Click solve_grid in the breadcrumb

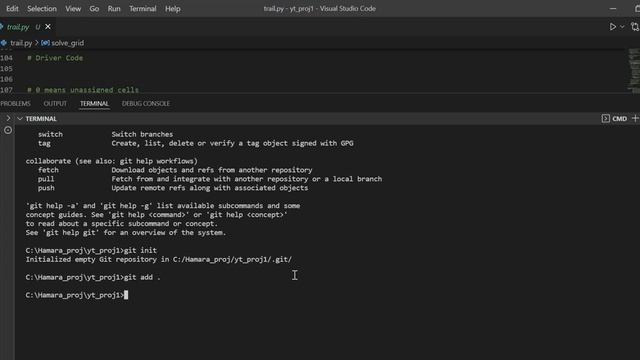[x=67, y=43]
